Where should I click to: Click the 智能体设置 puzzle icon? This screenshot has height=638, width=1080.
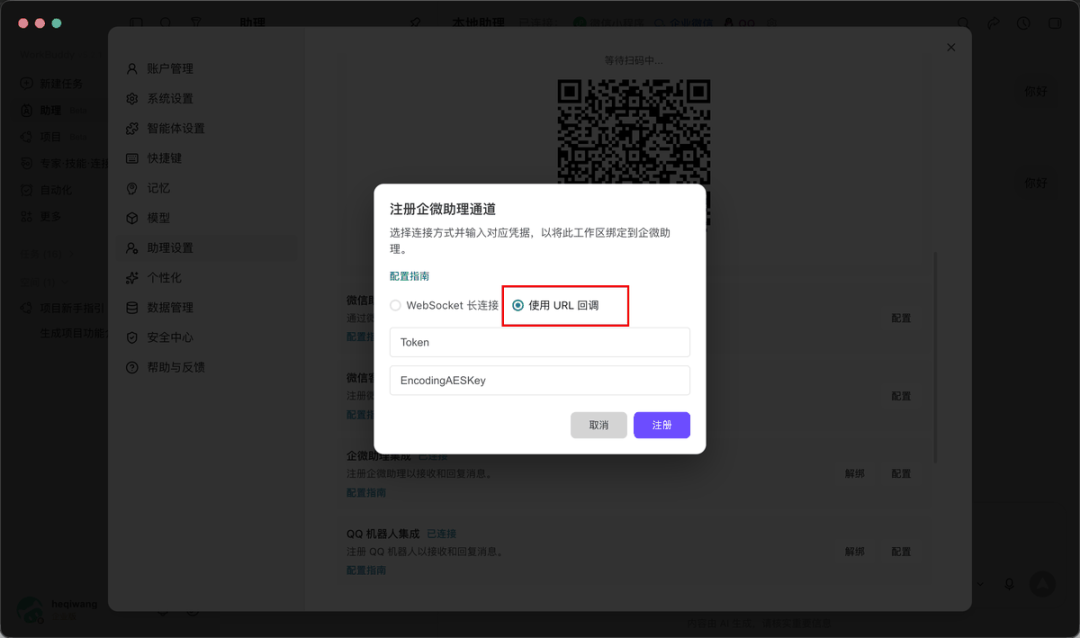(132, 128)
